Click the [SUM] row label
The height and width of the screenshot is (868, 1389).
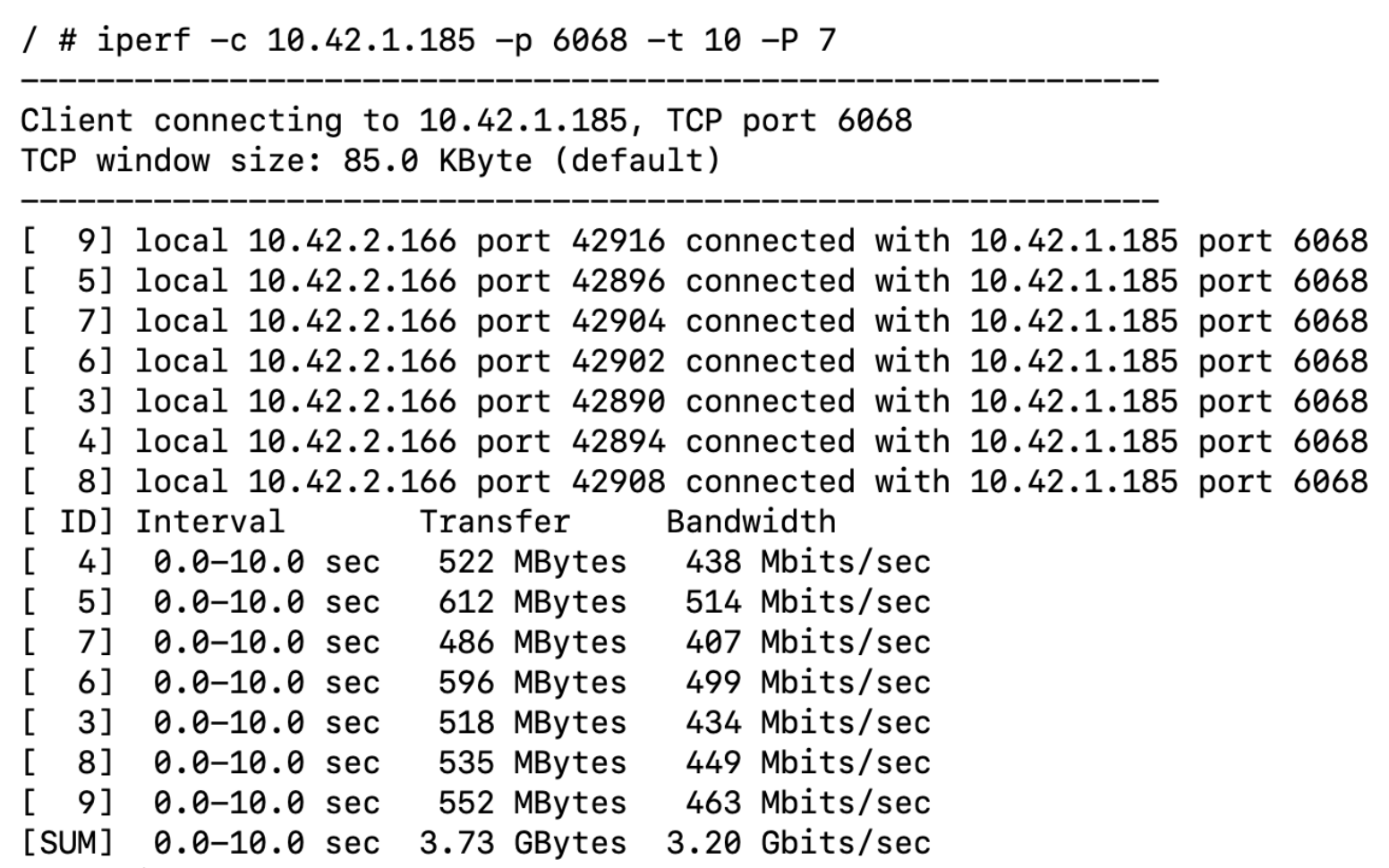click(x=68, y=843)
